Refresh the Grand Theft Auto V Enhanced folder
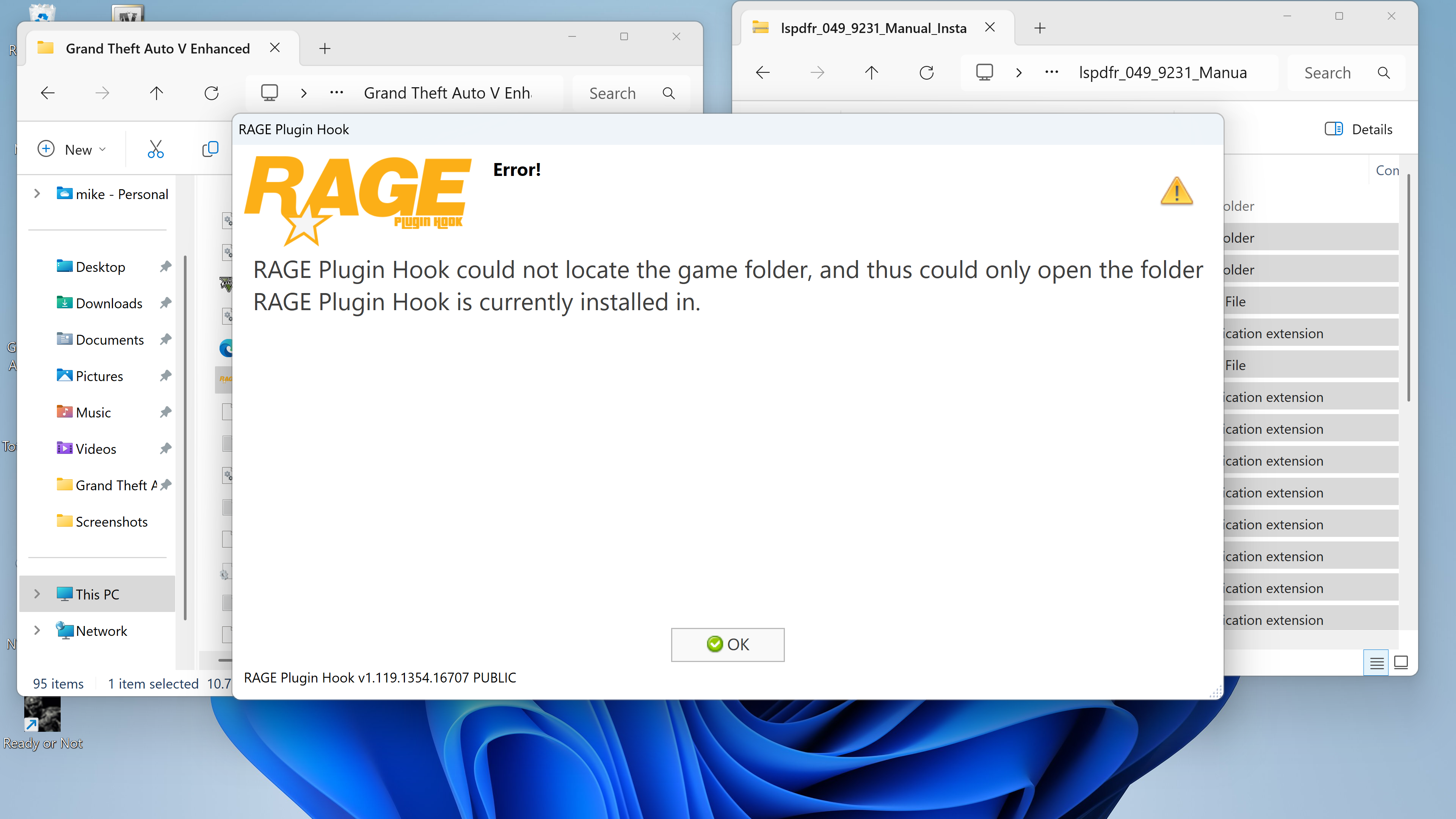Viewport: 1456px width, 819px height. 212,93
